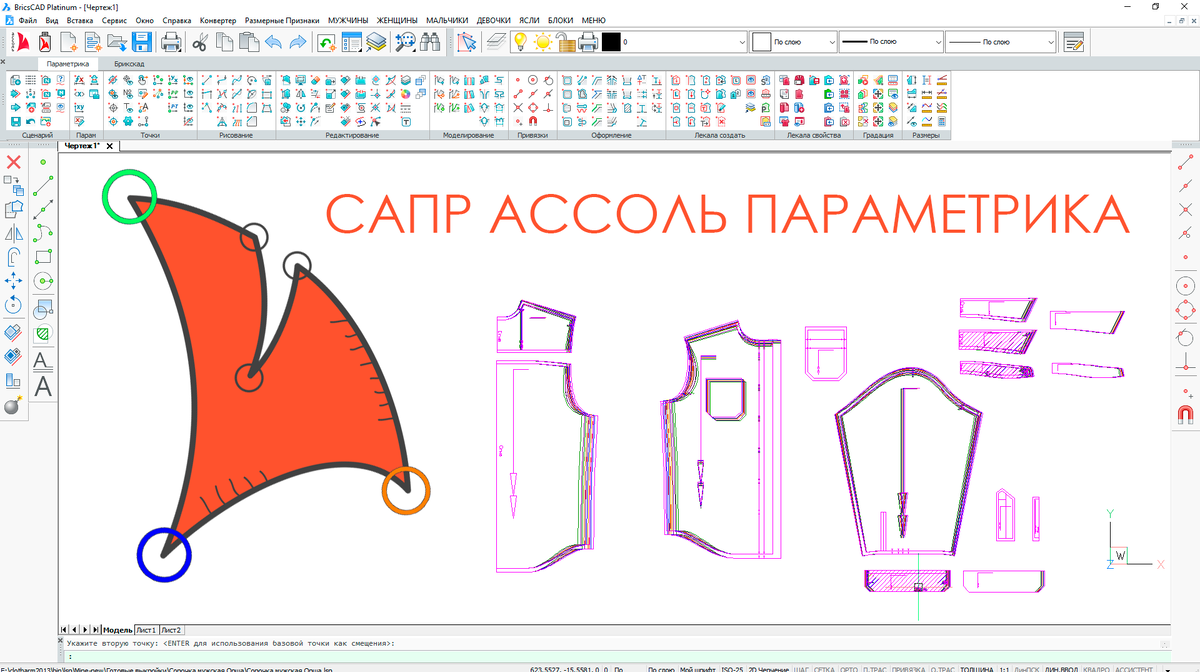1200x672 pixels.
Task: Select the large letter A text tool
Action: coord(43,385)
